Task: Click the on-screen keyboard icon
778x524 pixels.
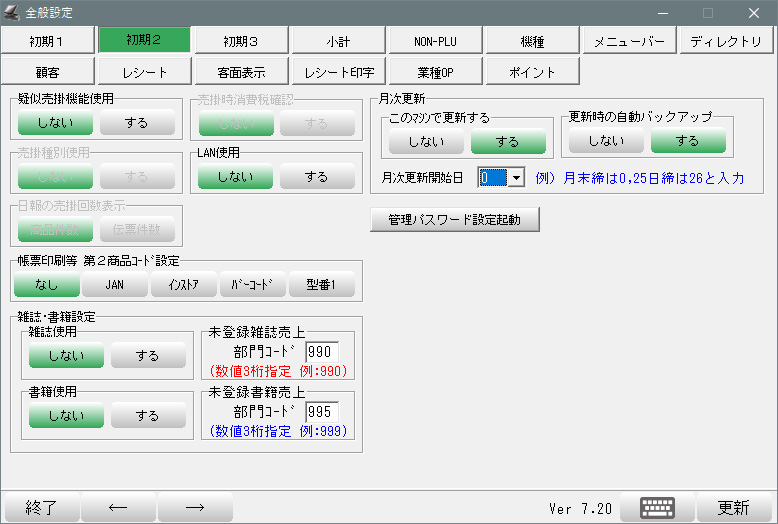Action: 657,507
